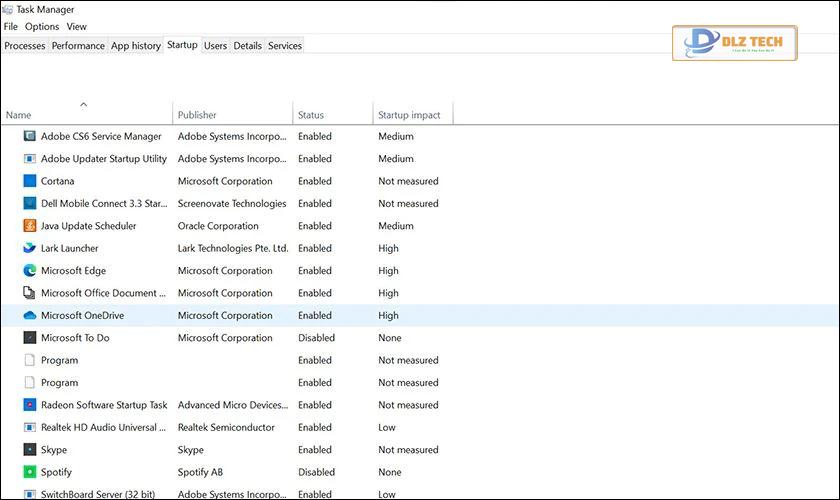Click the Cortana blue square icon
Screen dimensions: 840x500
tap(29, 181)
